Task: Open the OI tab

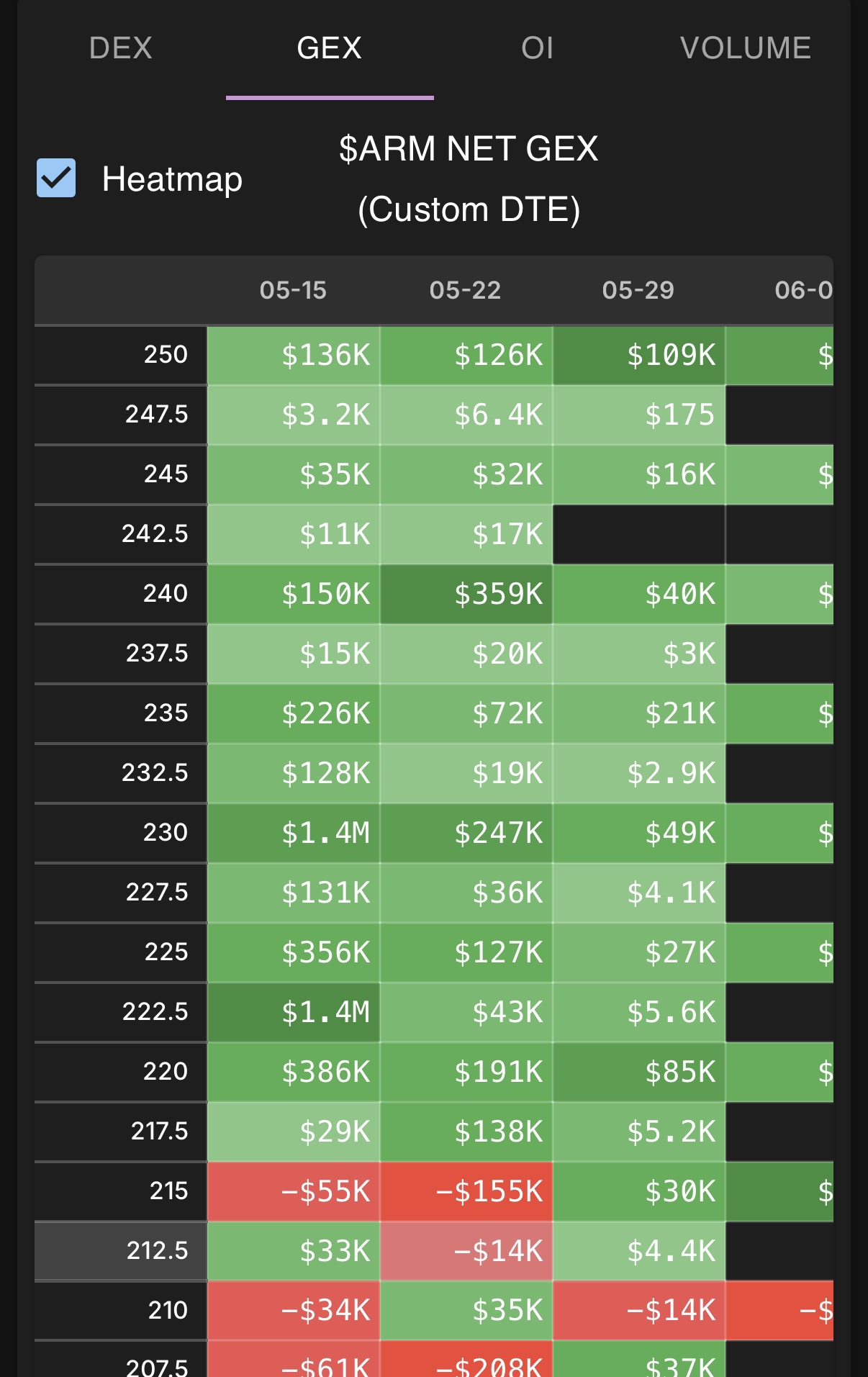Action: (x=538, y=48)
